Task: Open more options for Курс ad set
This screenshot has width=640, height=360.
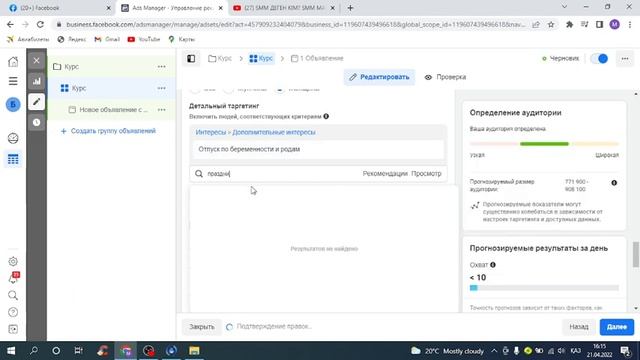Action: coord(162,88)
